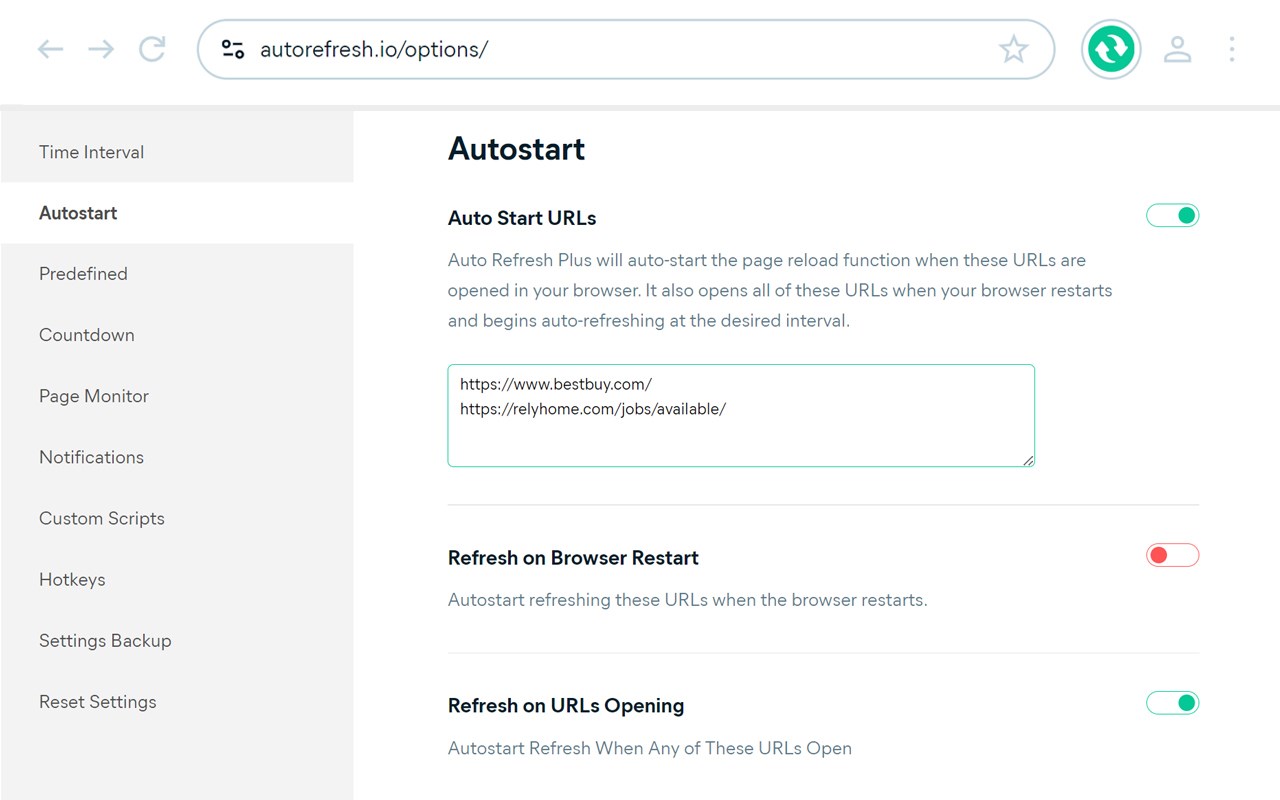Enable Refresh on Browser Restart toggle
Image resolution: width=1280 pixels, height=800 pixels.
pyautogui.click(x=1172, y=556)
